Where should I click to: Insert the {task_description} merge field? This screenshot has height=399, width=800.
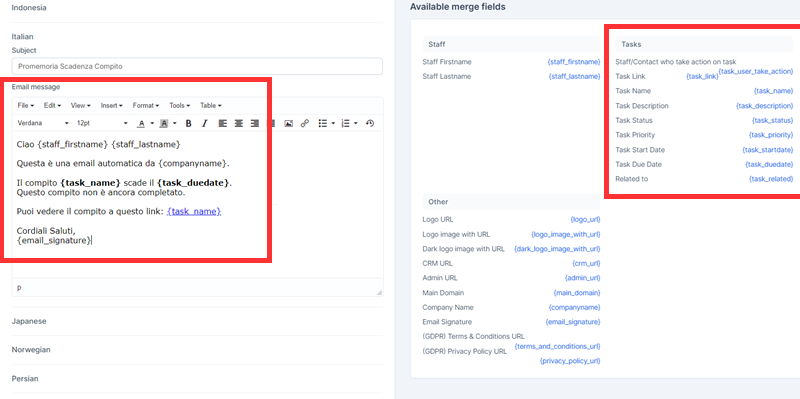click(765, 106)
